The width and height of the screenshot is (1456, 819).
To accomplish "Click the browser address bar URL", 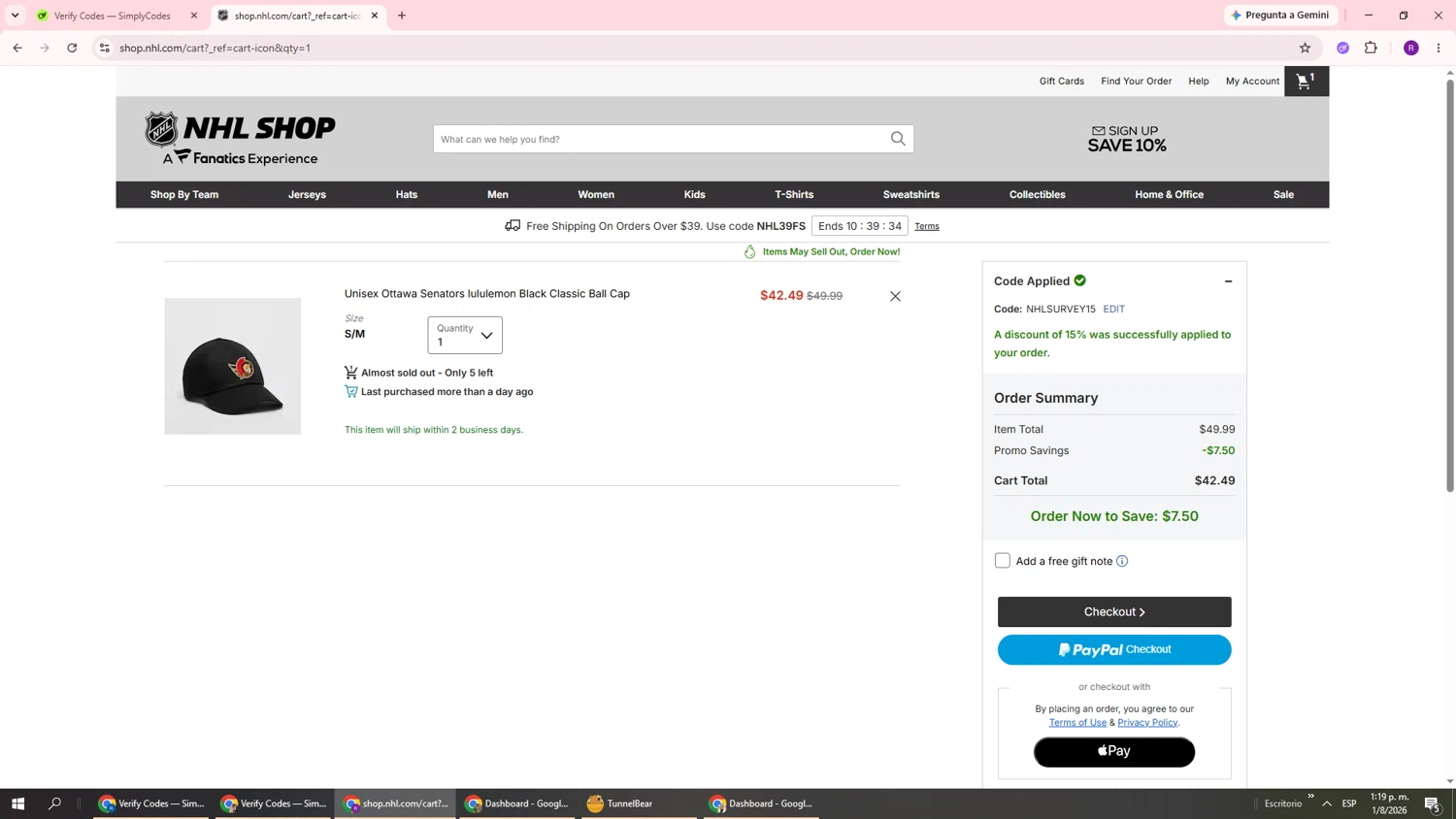I will [215, 48].
